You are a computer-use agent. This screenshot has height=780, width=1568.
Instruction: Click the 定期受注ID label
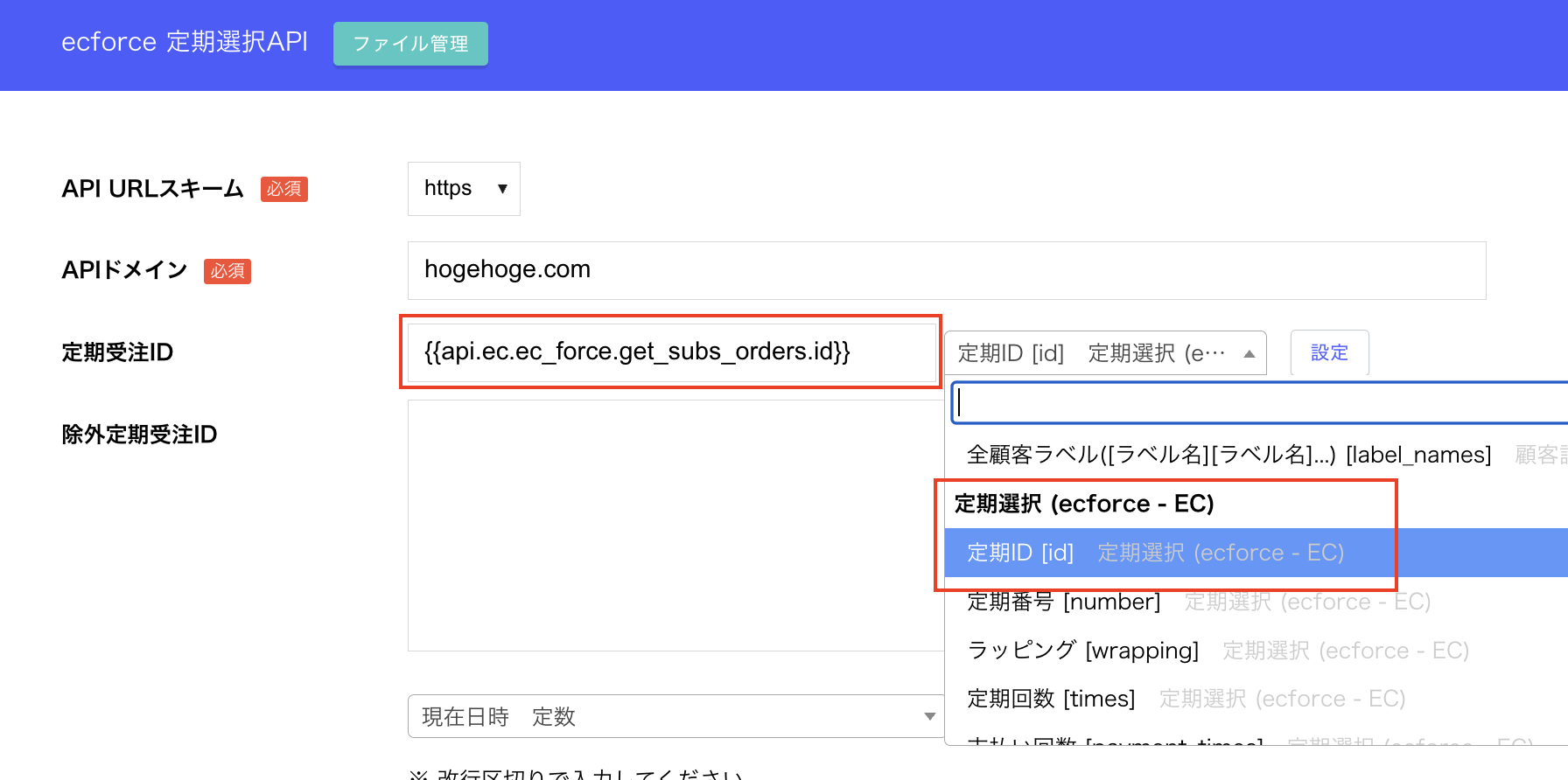pyautogui.click(x=117, y=352)
